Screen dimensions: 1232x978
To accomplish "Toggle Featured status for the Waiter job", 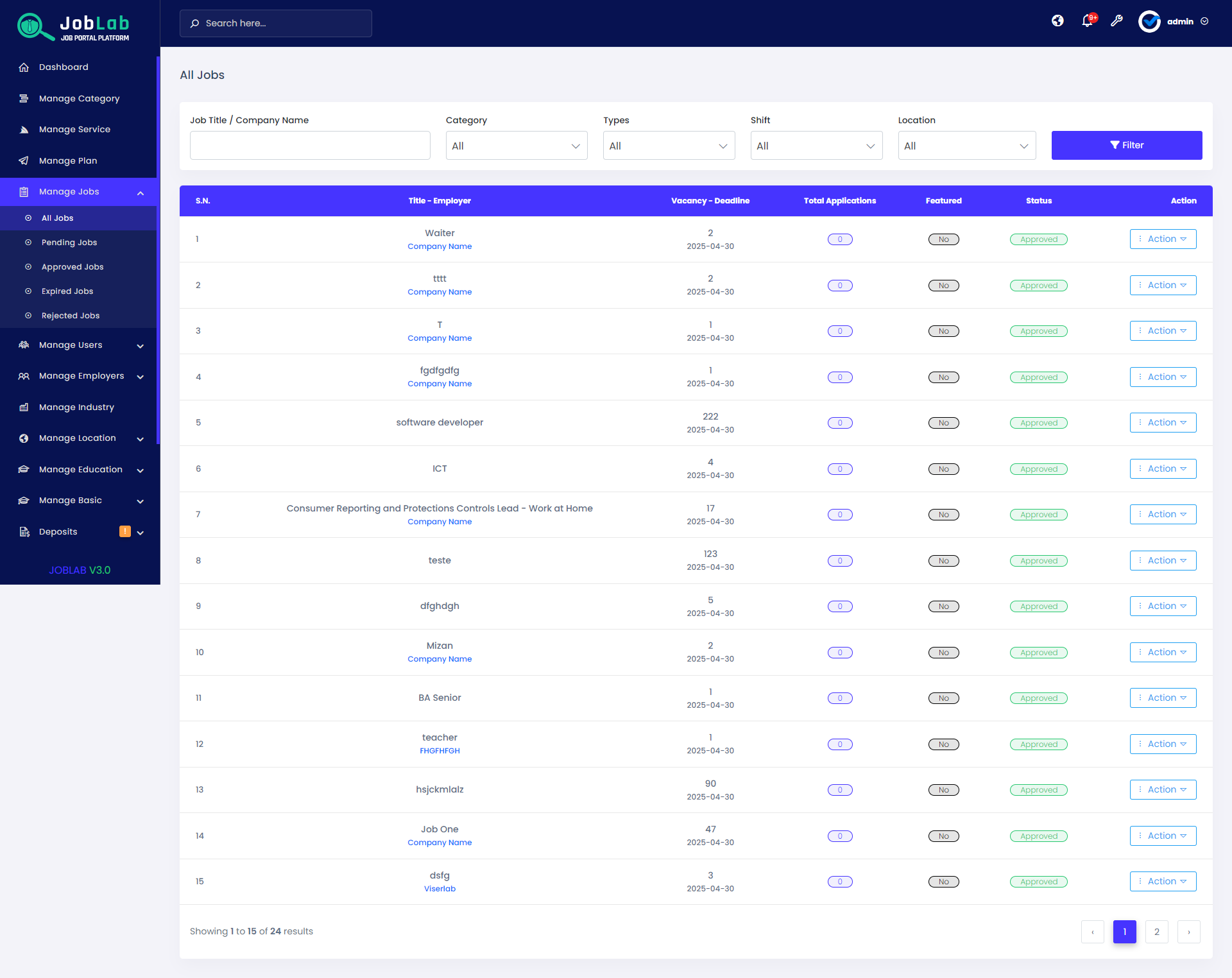I will click(943, 239).
